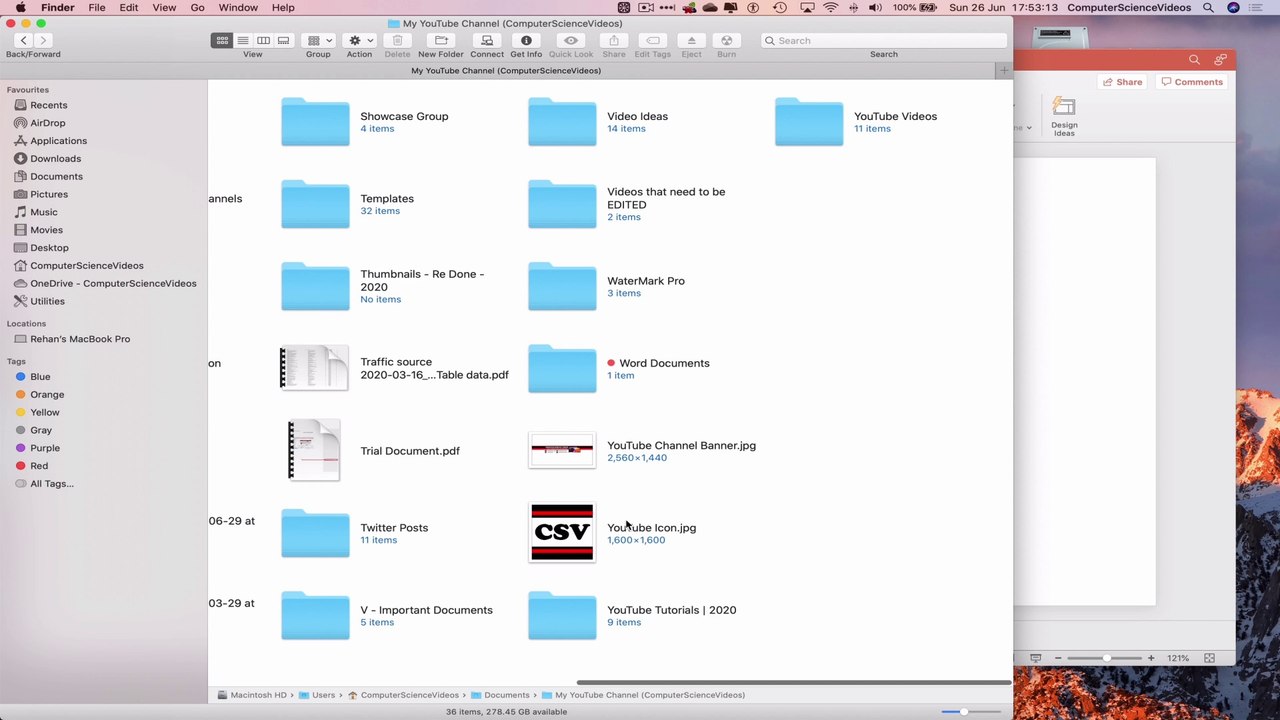The height and width of the screenshot is (720, 1280).
Task: Create a New Folder from toolbar
Action: click(441, 40)
